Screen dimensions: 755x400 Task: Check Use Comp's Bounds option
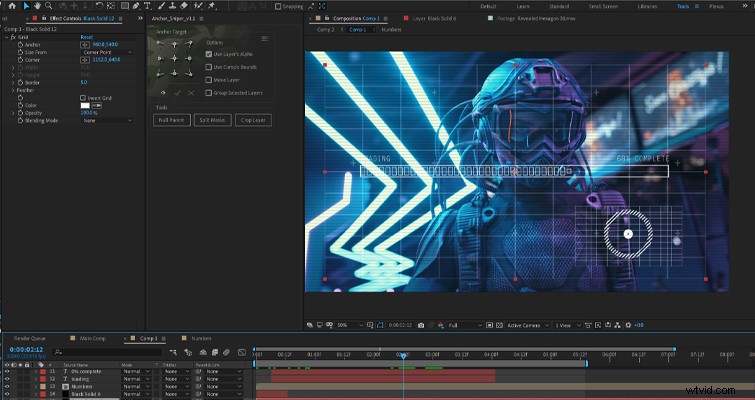[x=208, y=67]
